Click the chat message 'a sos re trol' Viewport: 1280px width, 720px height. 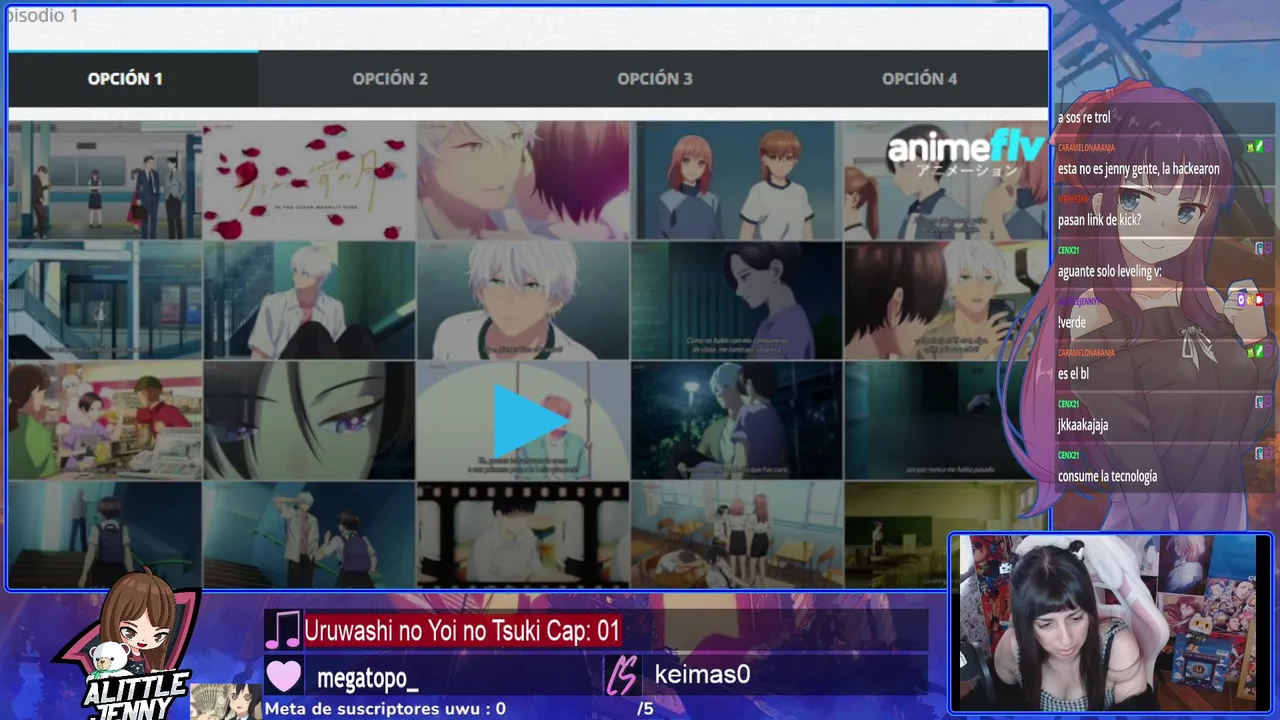(x=1084, y=118)
